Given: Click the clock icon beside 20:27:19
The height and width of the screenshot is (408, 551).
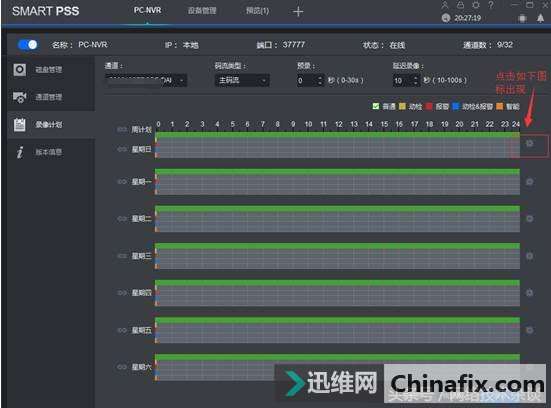Looking at the screenshot, I should point(446,18).
